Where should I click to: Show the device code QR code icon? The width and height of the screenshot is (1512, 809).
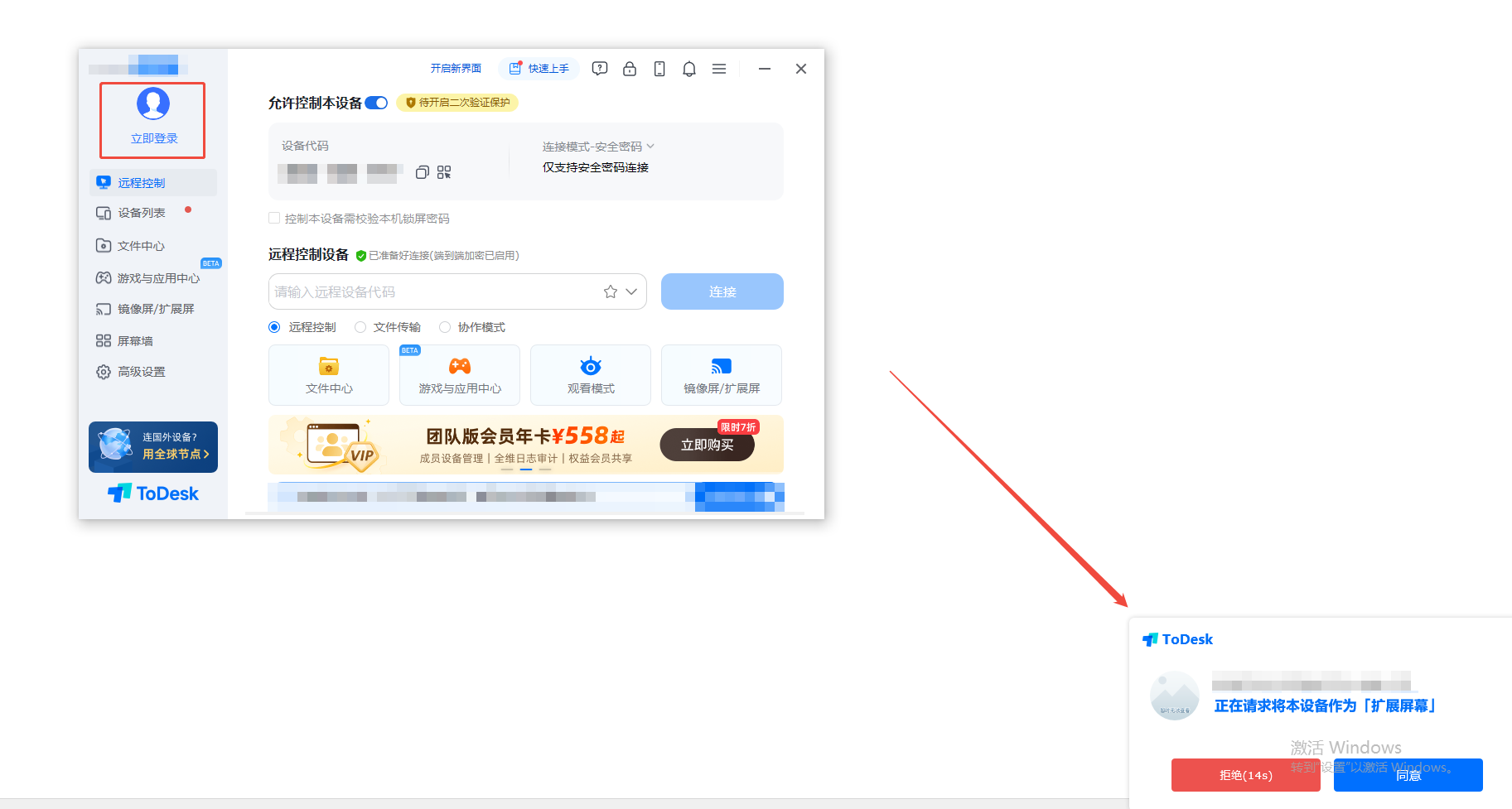pyautogui.click(x=444, y=172)
